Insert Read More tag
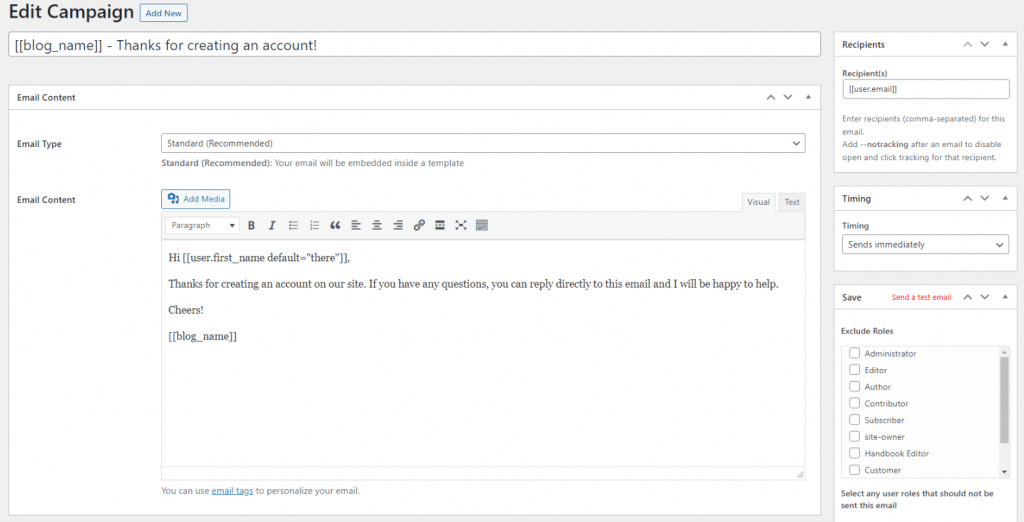The image size is (1024, 522). (440, 225)
